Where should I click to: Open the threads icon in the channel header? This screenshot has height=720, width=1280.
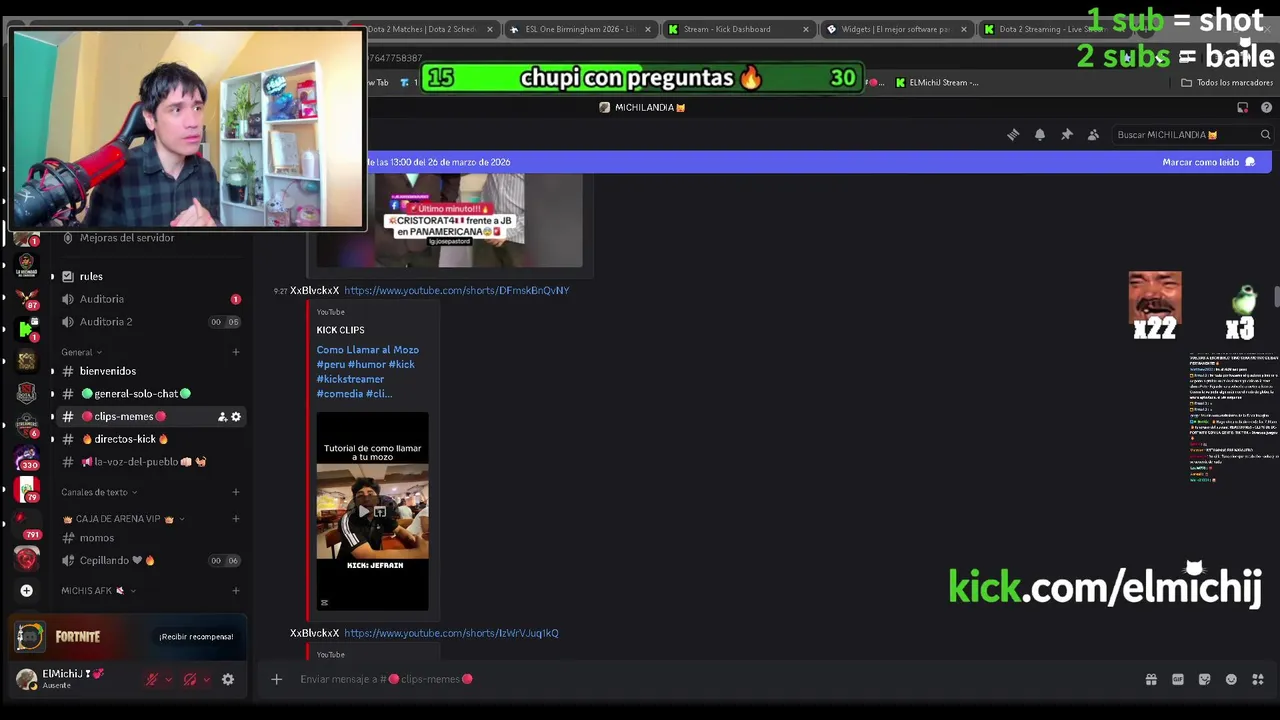pos(1013,135)
